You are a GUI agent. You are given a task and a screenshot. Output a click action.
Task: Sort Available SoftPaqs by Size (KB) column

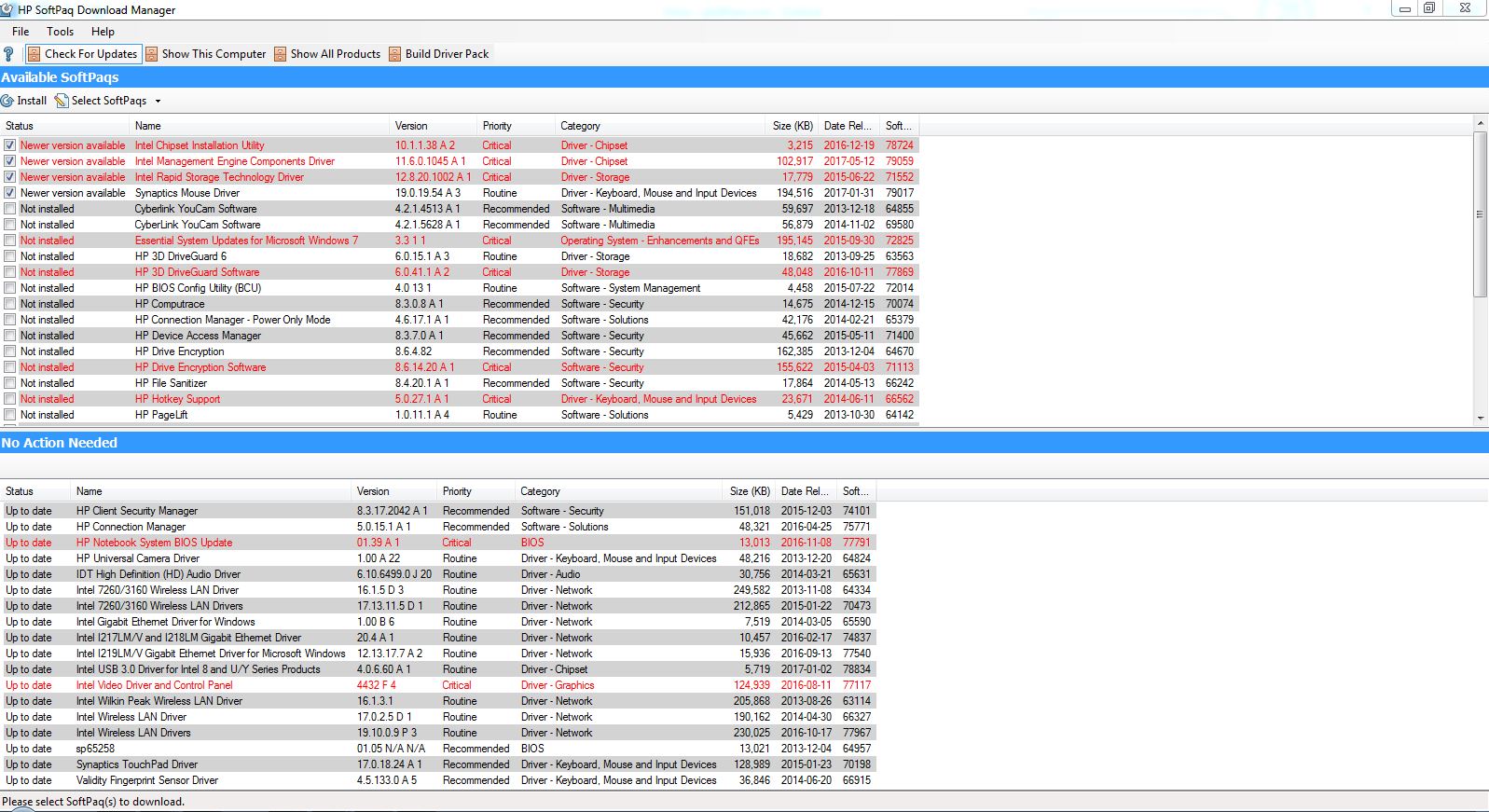coord(792,126)
